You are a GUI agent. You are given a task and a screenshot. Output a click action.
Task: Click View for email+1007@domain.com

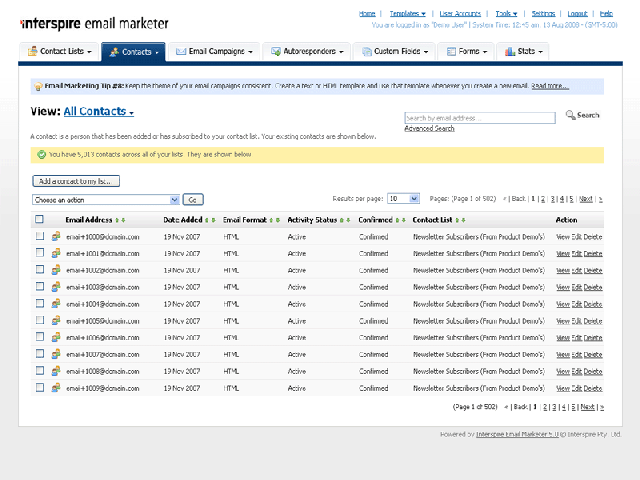coord(563,355)
